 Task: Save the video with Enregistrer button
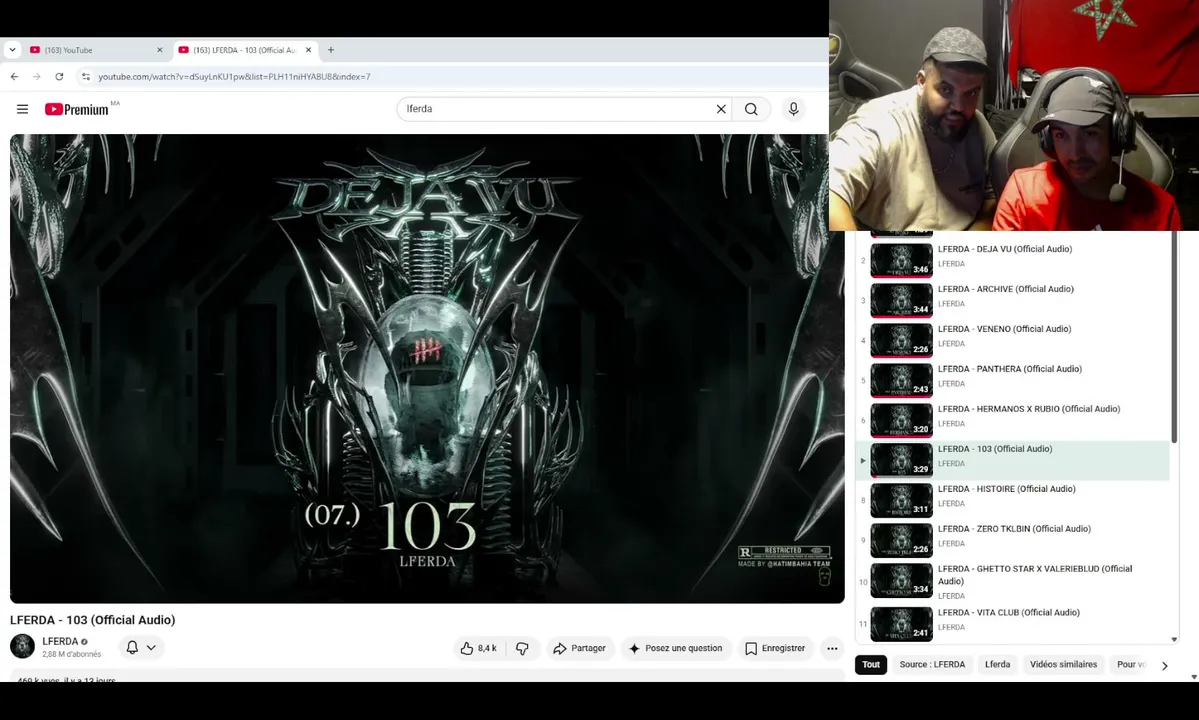[x=775, y=648]
